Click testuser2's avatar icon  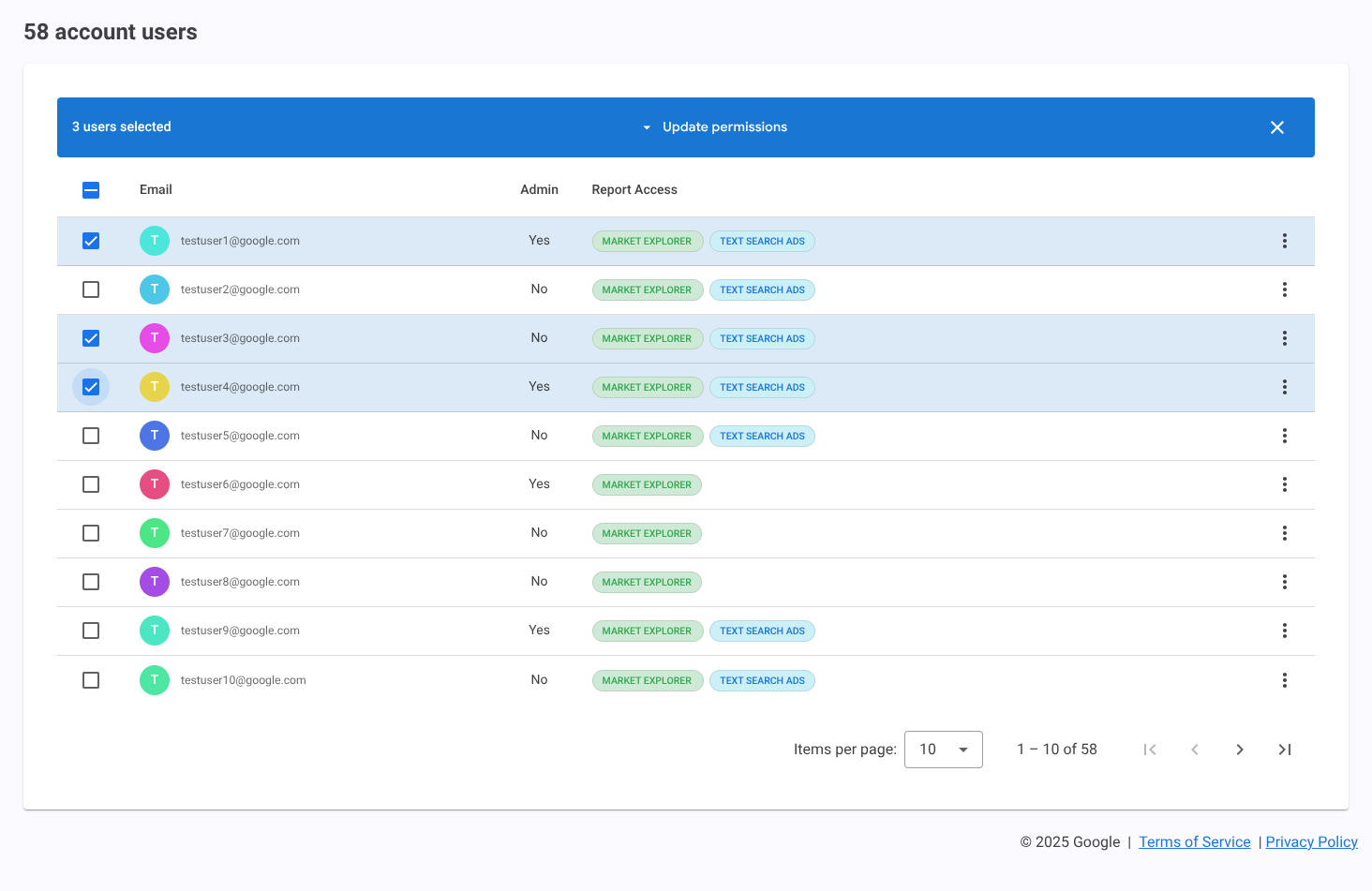tap(155, 290)
